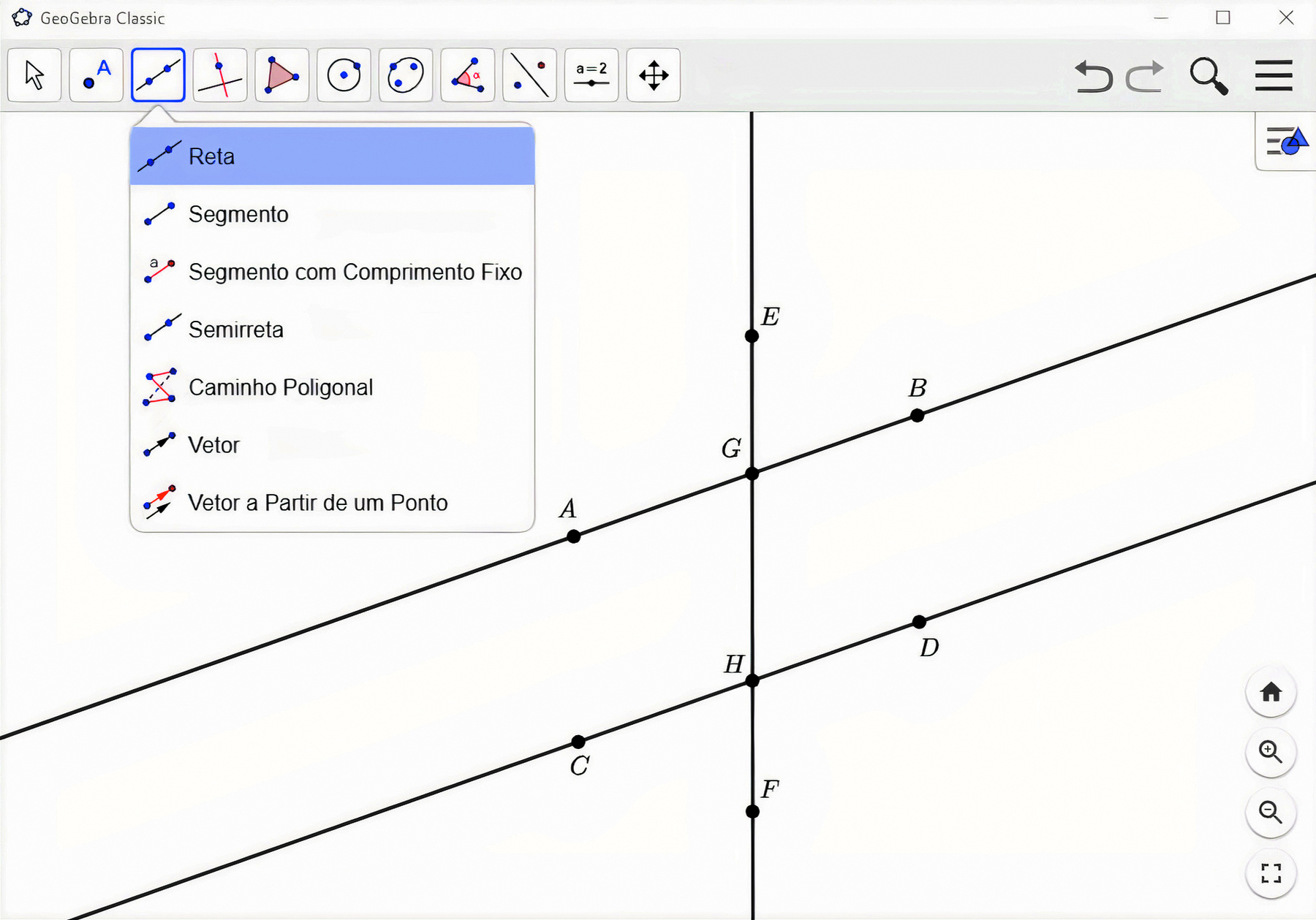Maximize the GeoGebra window
This screenshot has height=920, width=1316.
(1223, 18)
